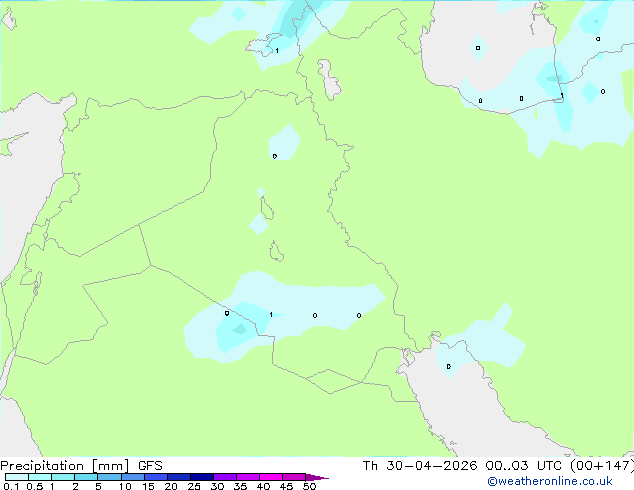Pick the 1–2 mm legend color swatch
Viewport: 634px width, 490px height.
(x=63, y=477)
